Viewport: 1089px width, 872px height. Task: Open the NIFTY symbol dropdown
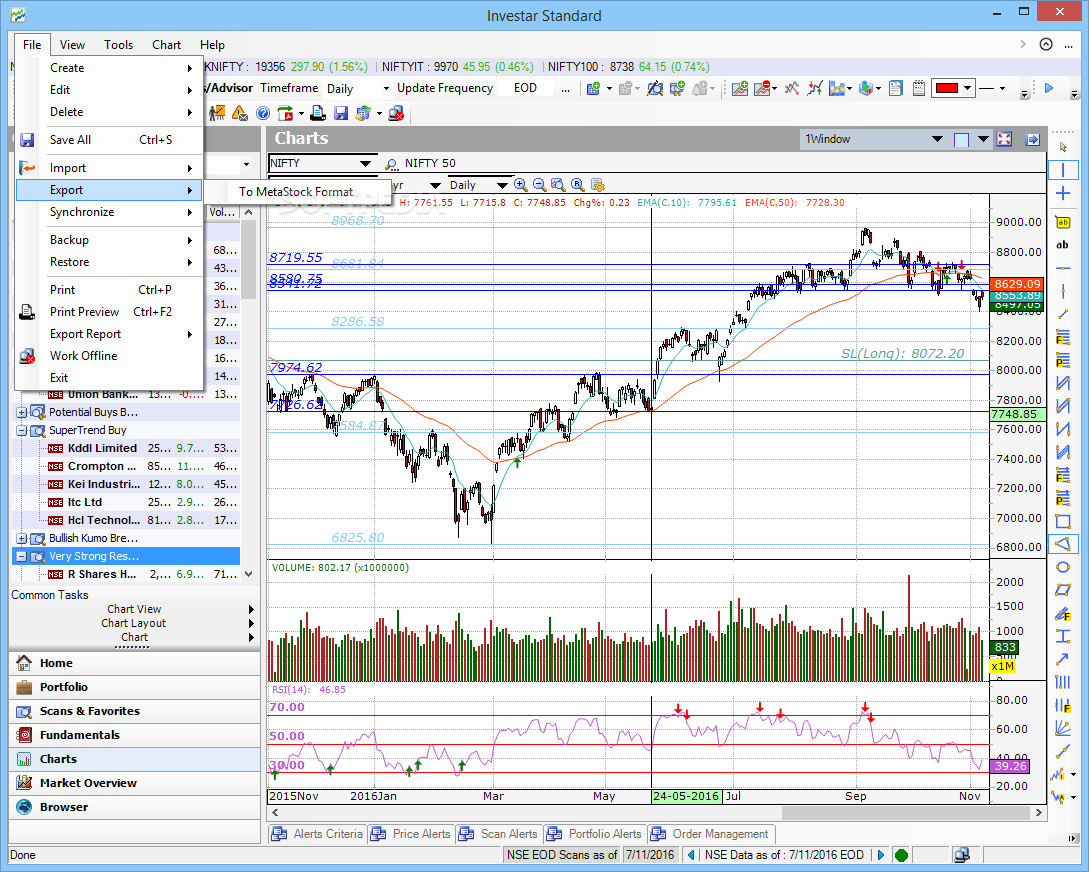(x=365, y=164)
